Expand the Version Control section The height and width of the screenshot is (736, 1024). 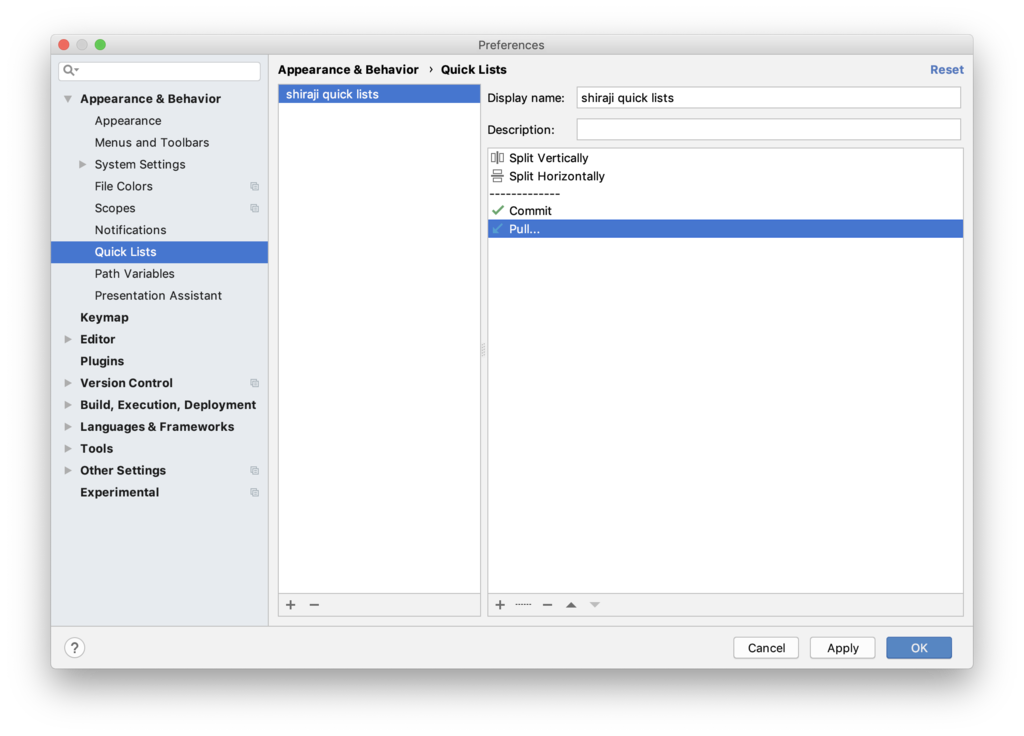68,383
